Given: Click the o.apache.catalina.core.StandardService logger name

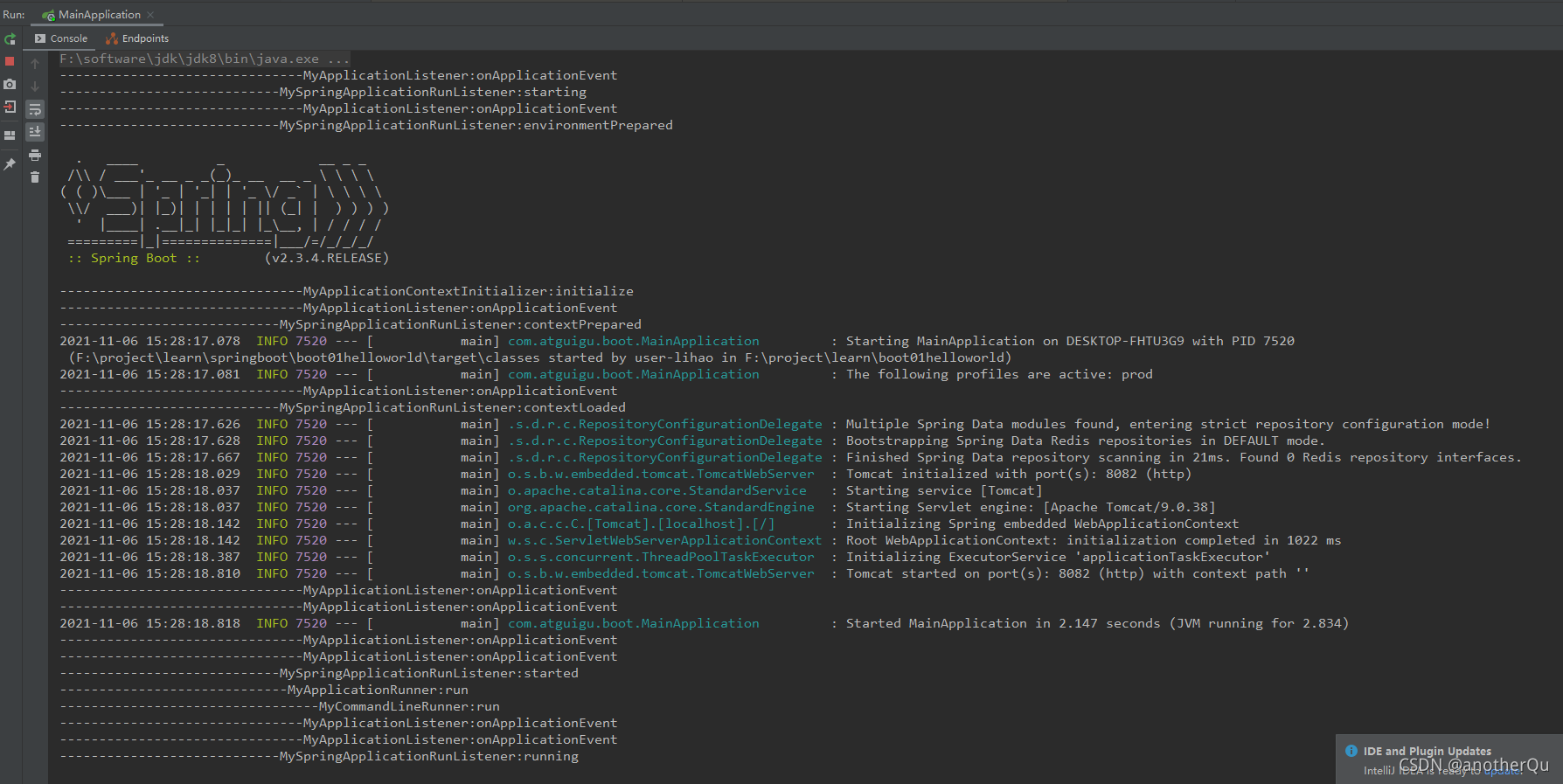Looking at the screenshot, I should click(657, 490).
